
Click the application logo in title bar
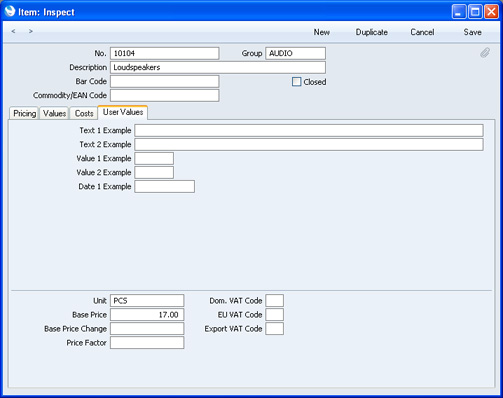click(x=10, y=11)
